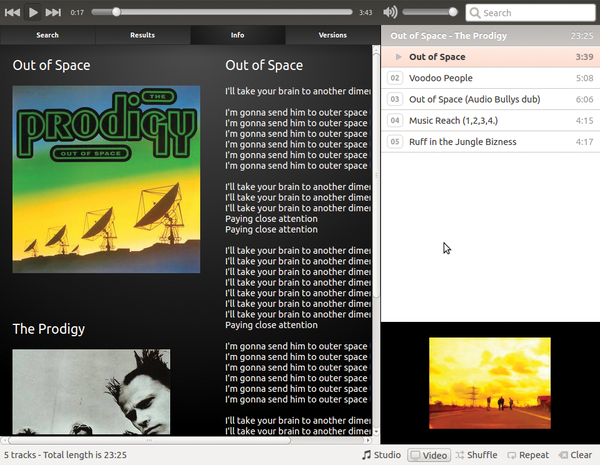Click the 5 tracks total length status text
600x465 pixels.
[x=65, y=455]
